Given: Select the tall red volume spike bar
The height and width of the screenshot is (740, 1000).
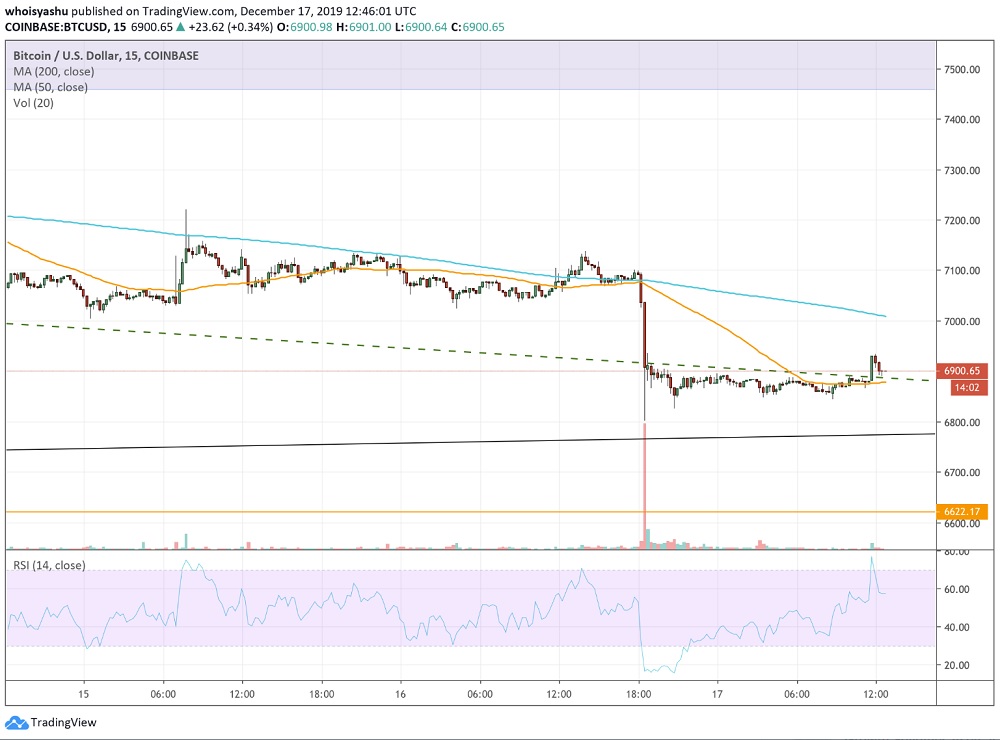Looking at the screenshot, I should tap(644, 485).
